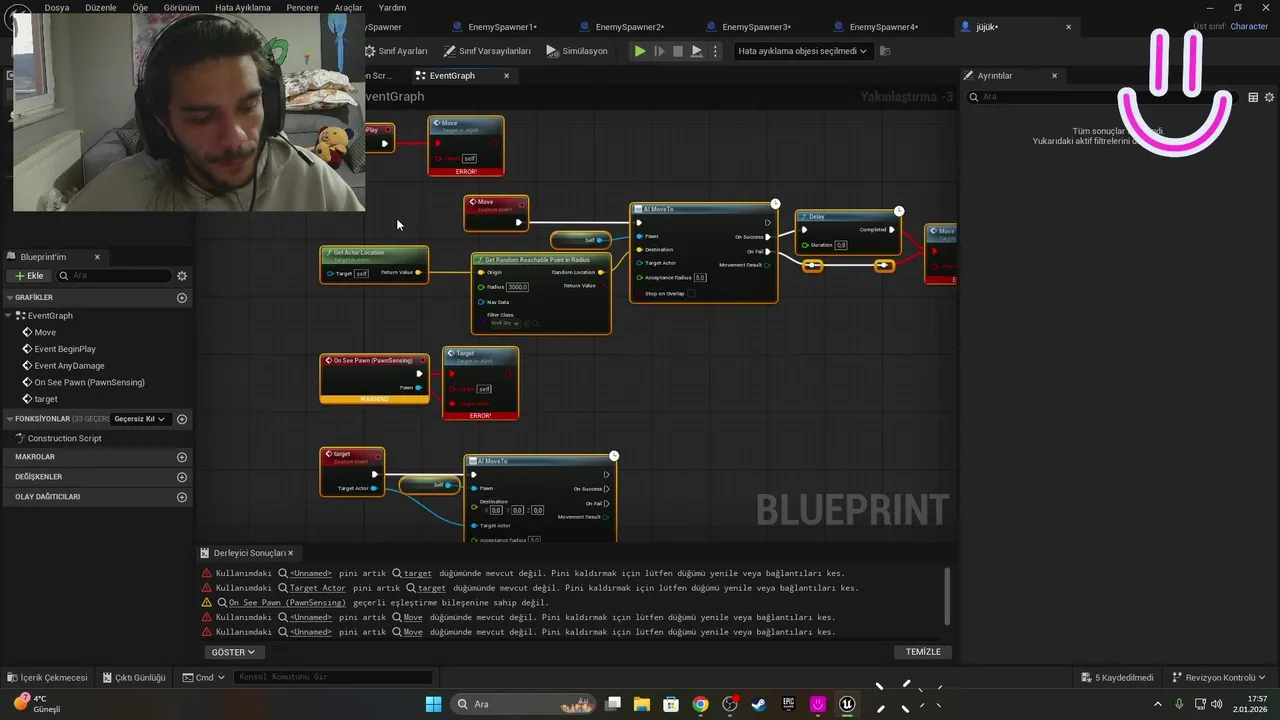
Task: Open My Blueprint panel settings gear
Action: (182, 276)
